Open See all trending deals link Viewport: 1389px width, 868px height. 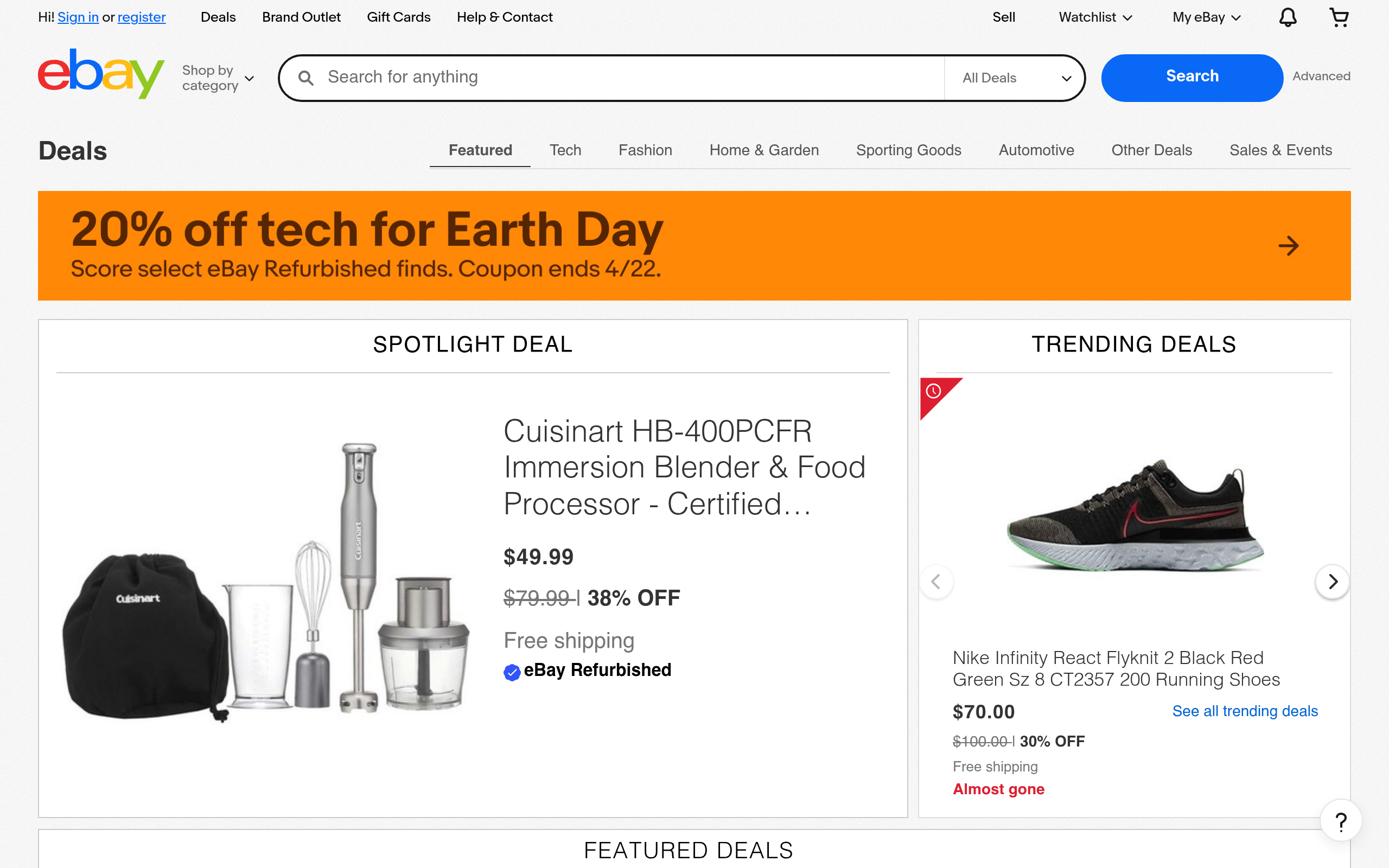pyautogui.click(x=1244, y=711)
